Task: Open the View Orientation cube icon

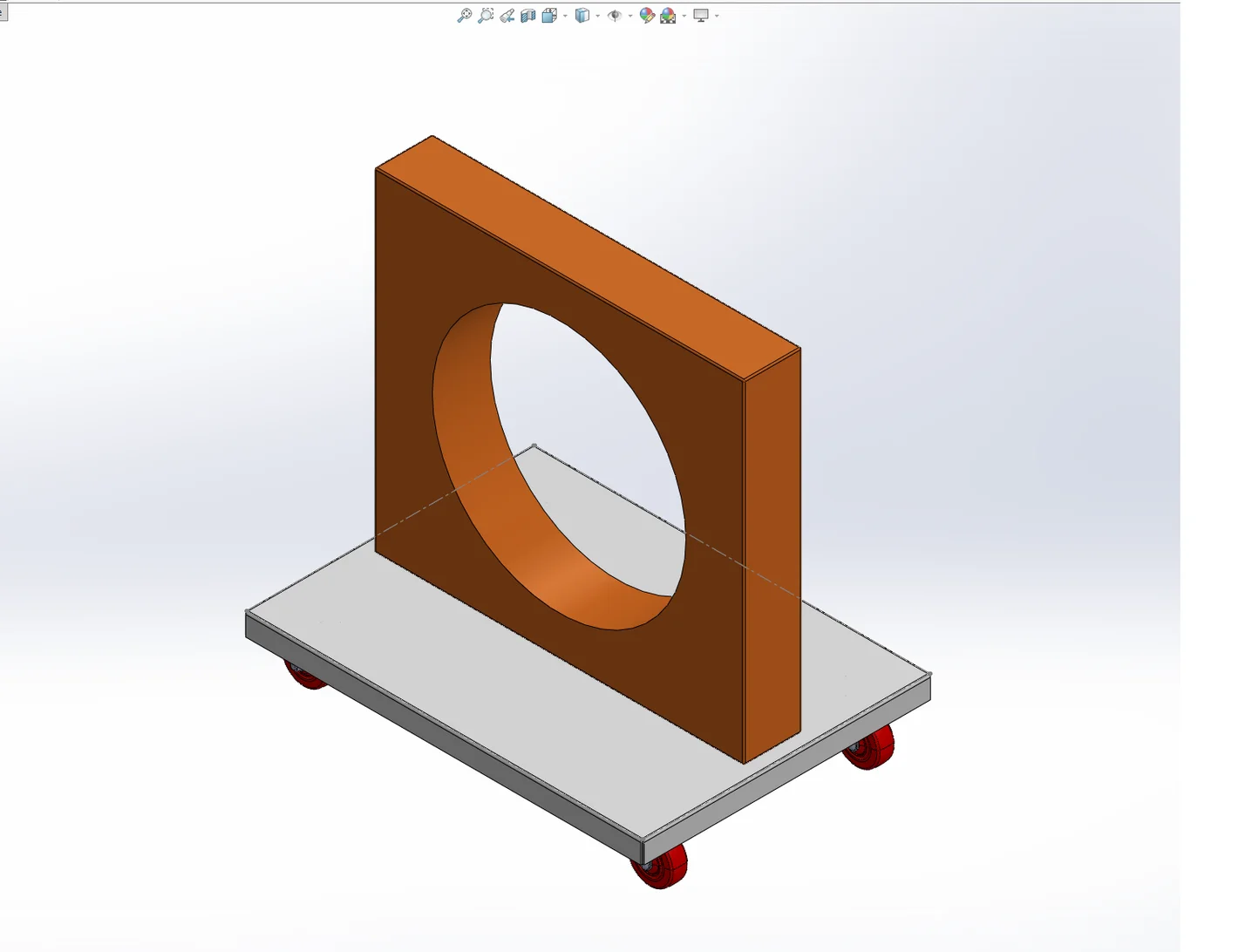Action: 549,15
